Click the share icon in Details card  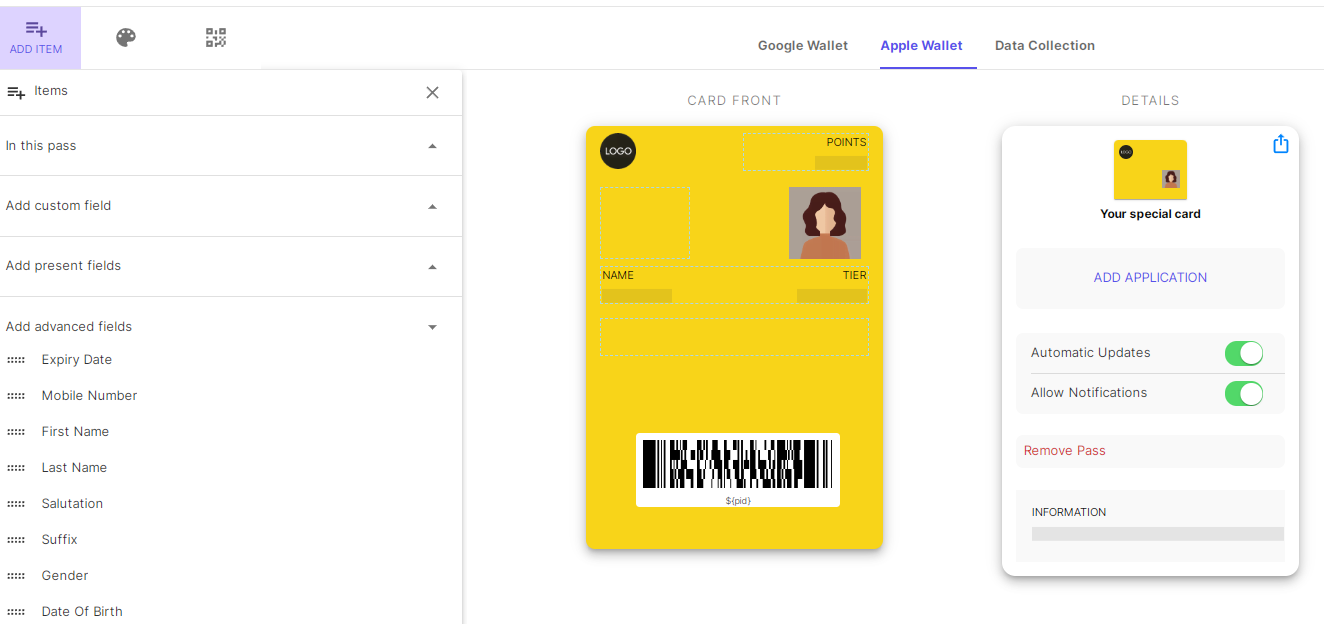(1280, 144)
